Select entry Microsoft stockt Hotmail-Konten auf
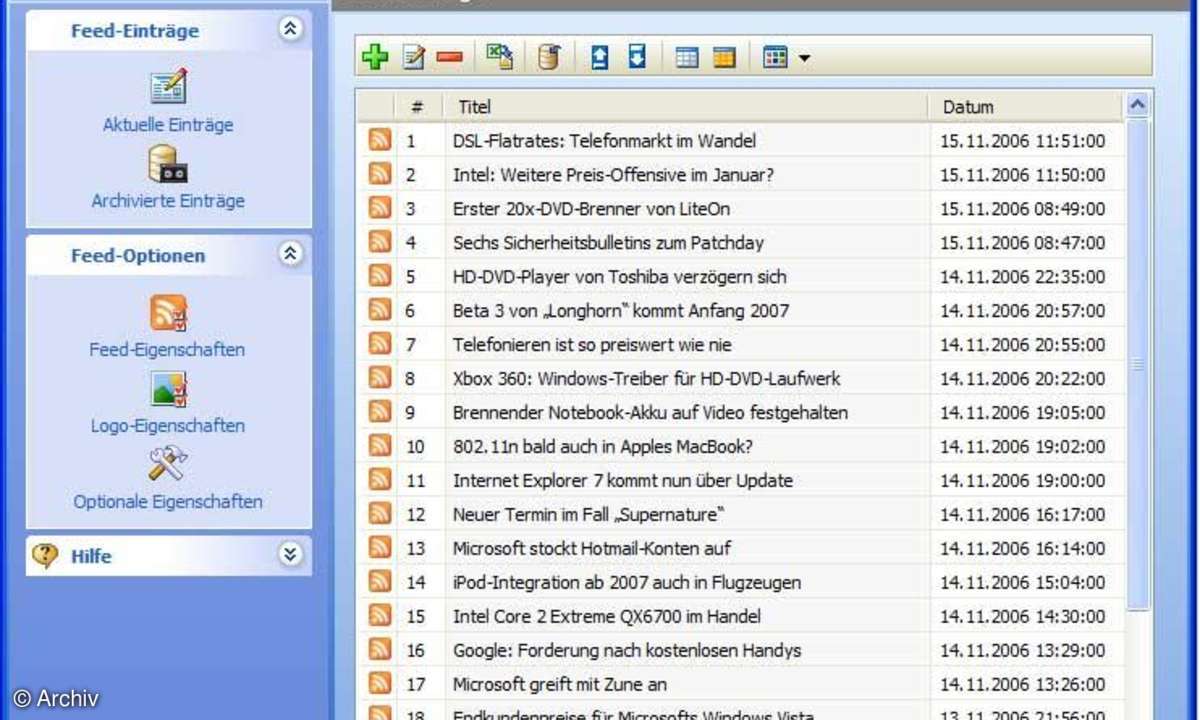1200x720 pixels. [x=591, y=549]
